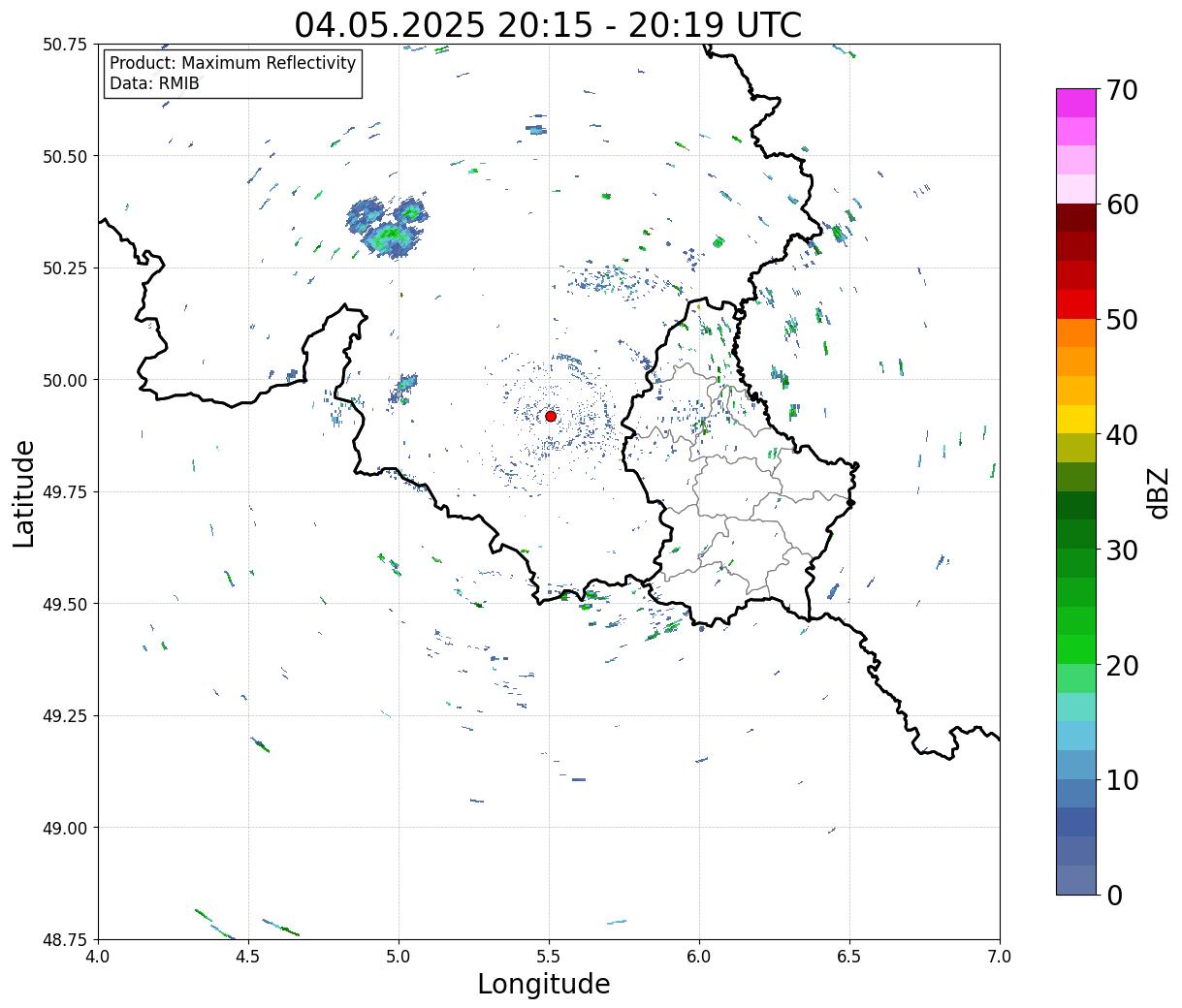1182x1008 pixels.
Task: Click the "Data: RMIB" label
Action: coord(154,84)
